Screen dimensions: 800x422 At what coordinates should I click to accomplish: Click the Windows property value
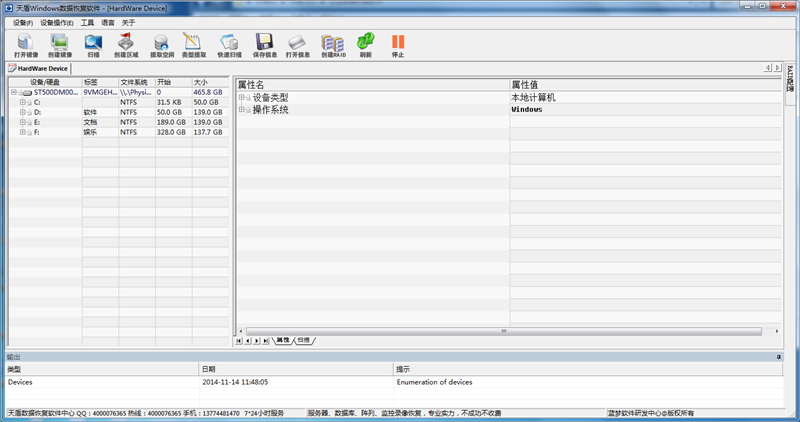(x=527, y=109)
